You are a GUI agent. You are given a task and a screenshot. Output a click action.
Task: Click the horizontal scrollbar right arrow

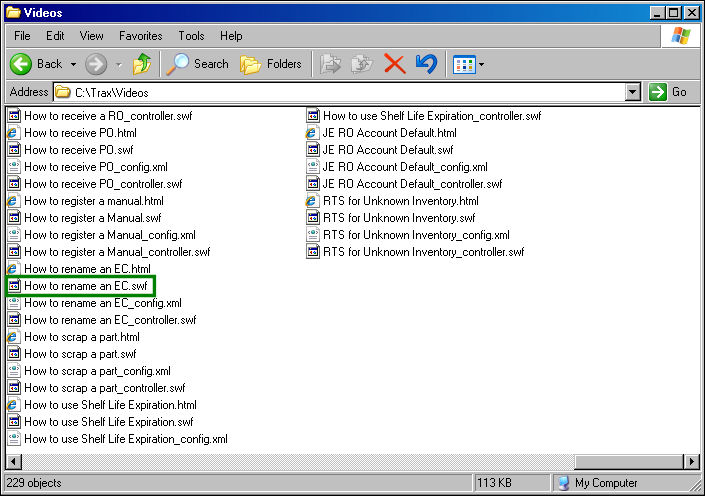pyautogui.click(x=691, y=461)
